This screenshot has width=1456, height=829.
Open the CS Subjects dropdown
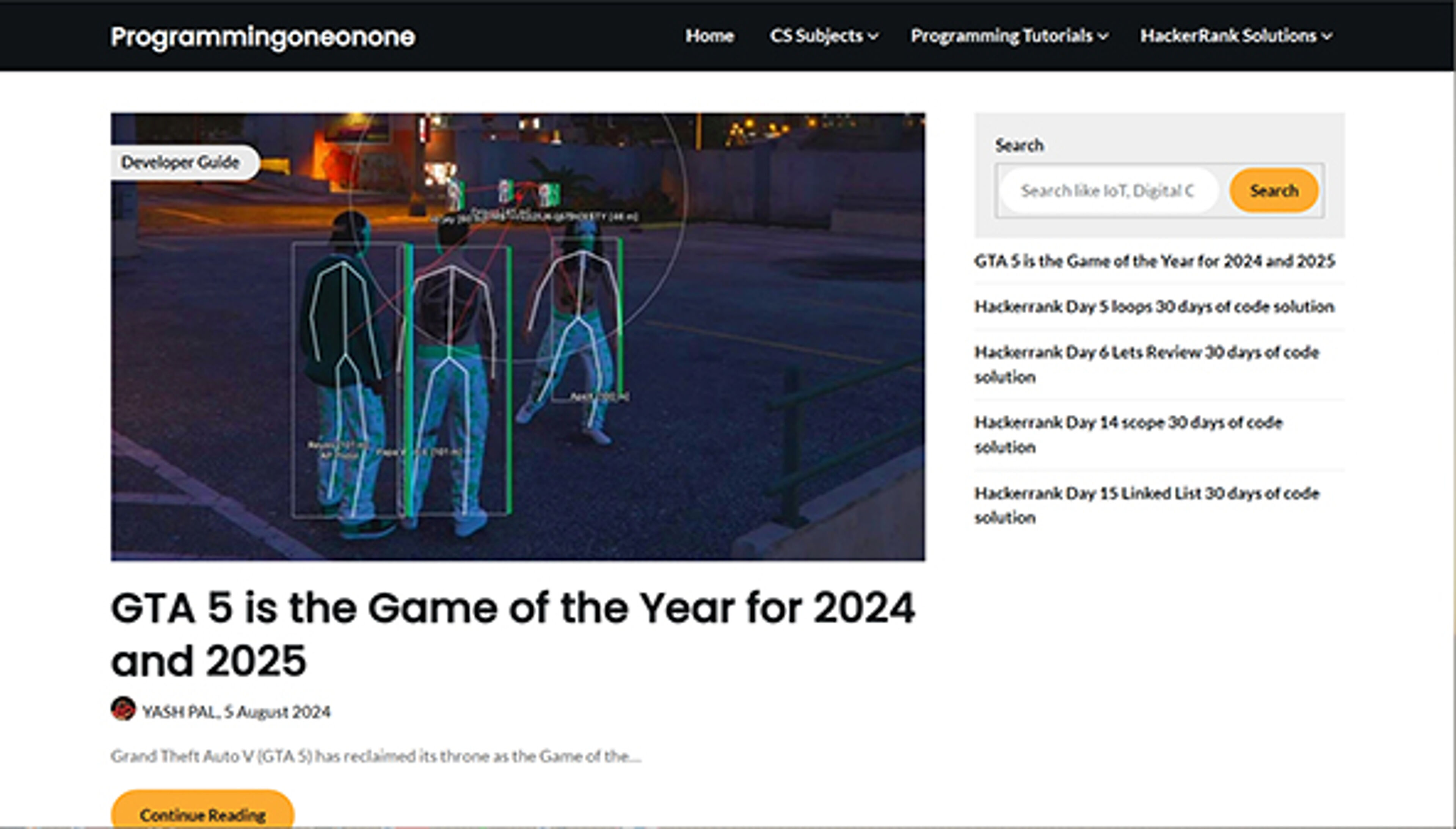pyautogui.click(x=824, y=36)
